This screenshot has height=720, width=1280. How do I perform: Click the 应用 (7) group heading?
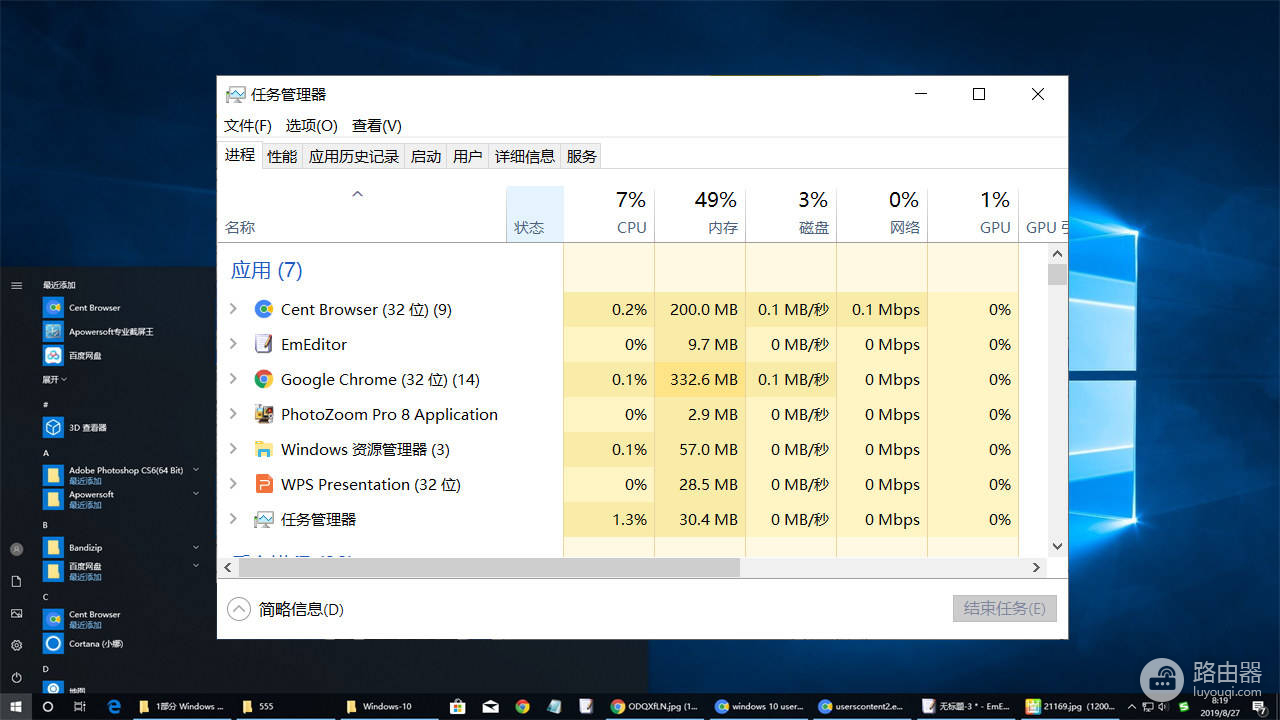point(266,270)
